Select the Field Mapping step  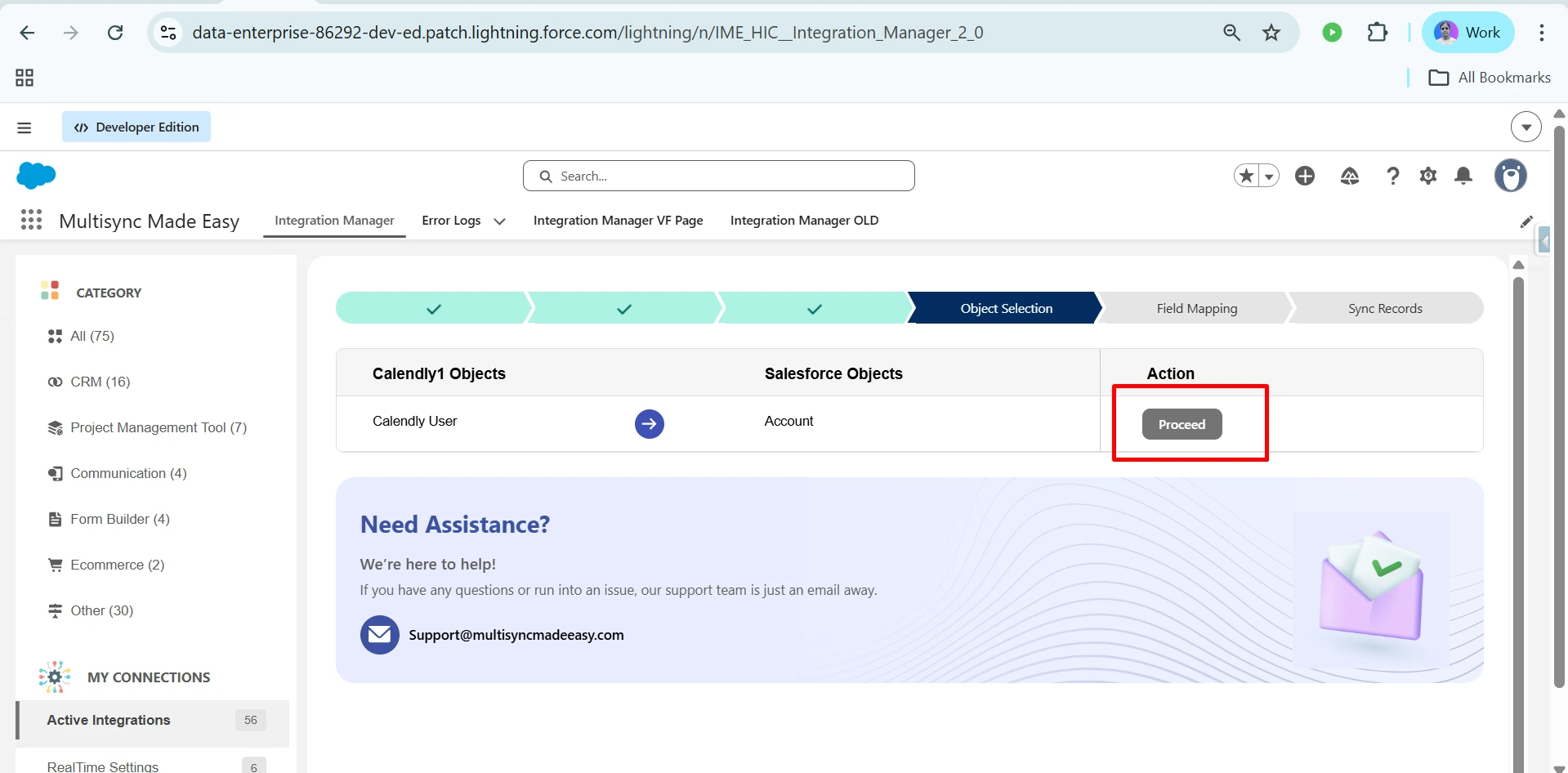pyautogui.click(x=1196, y=308)
